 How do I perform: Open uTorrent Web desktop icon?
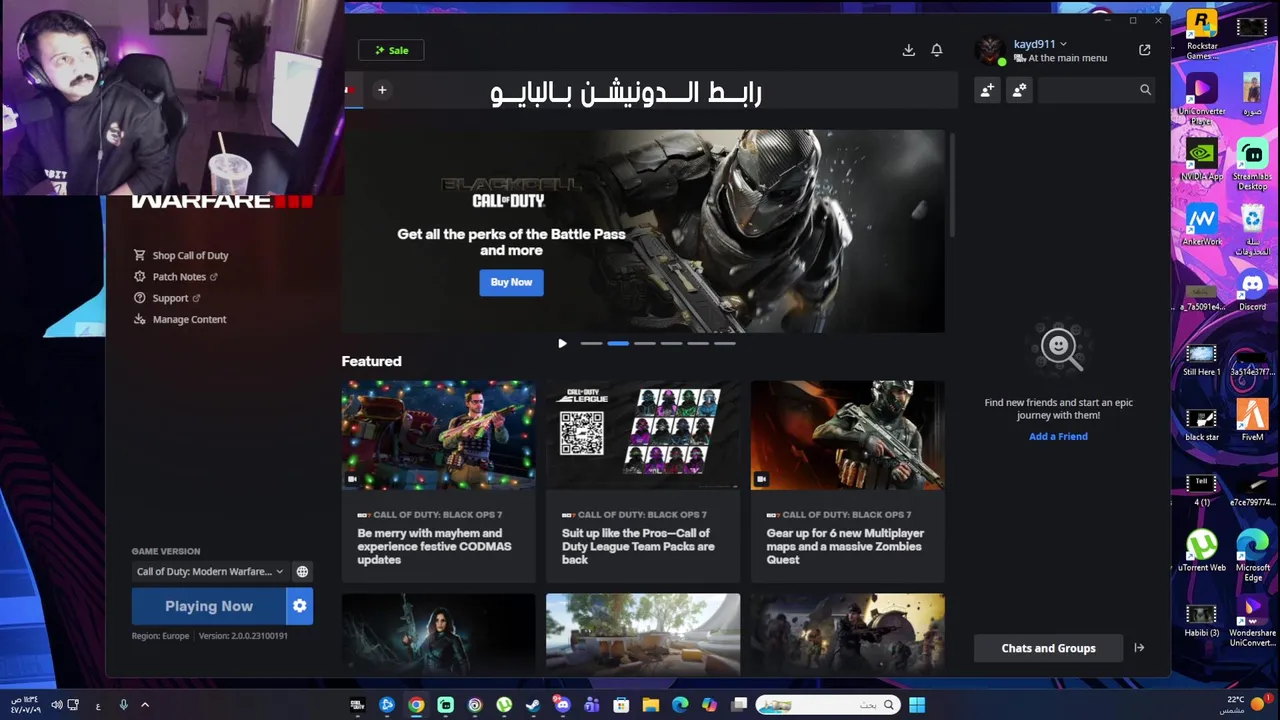tap(1202, 550)
